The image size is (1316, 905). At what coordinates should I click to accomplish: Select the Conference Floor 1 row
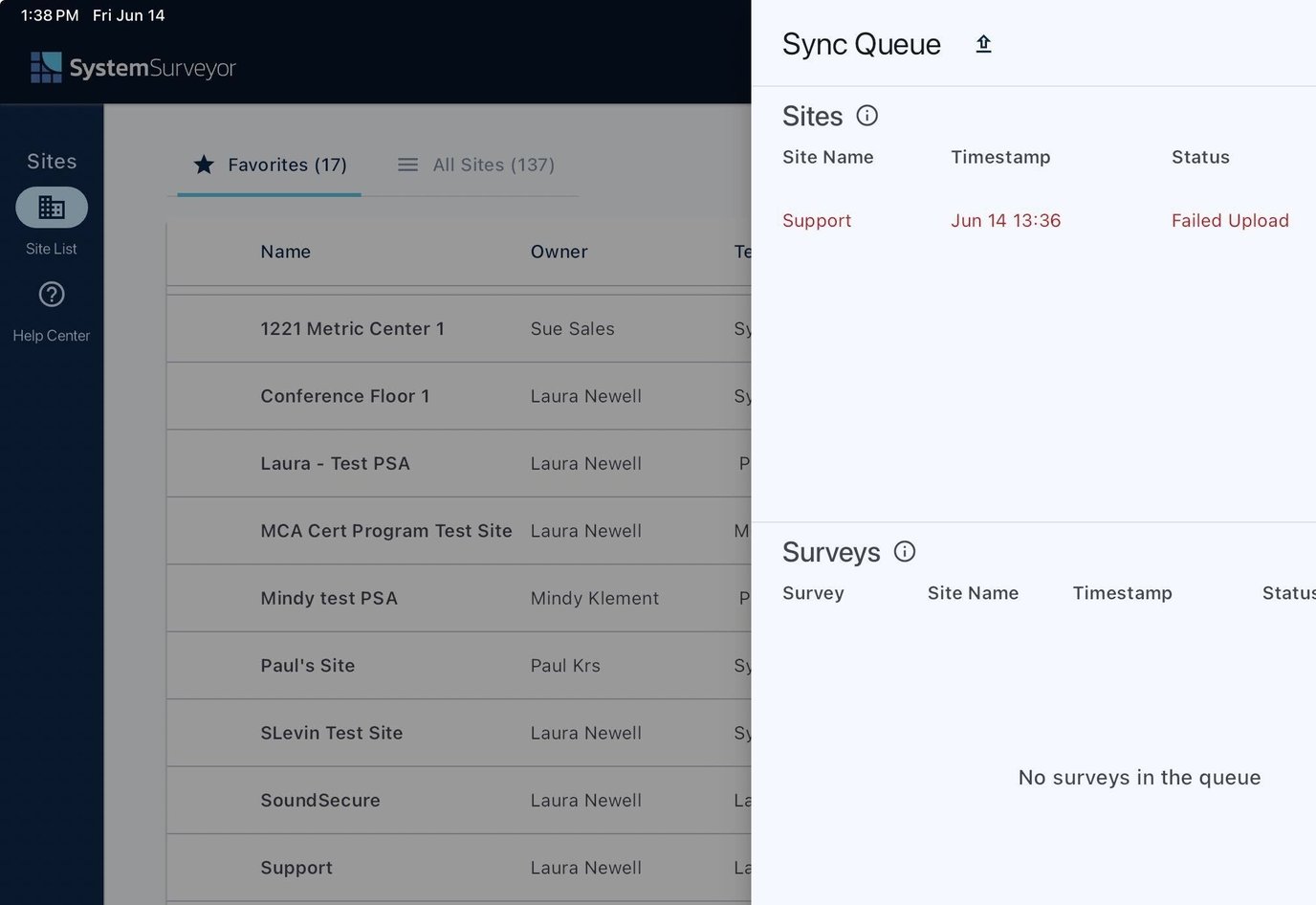(x=345, y=395)
